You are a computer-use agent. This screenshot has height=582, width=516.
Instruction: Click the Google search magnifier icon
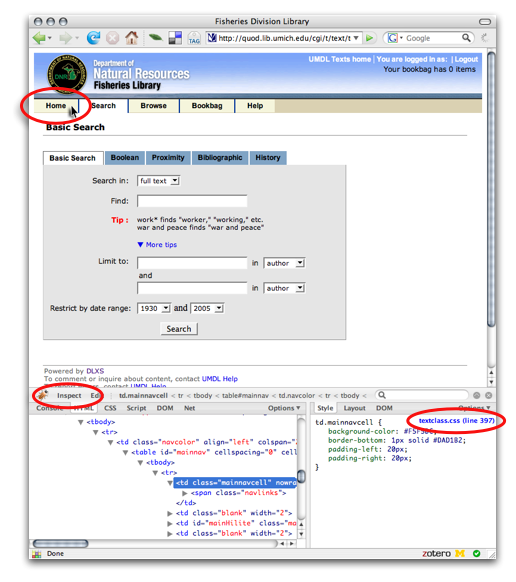click(x=466, y=38)
